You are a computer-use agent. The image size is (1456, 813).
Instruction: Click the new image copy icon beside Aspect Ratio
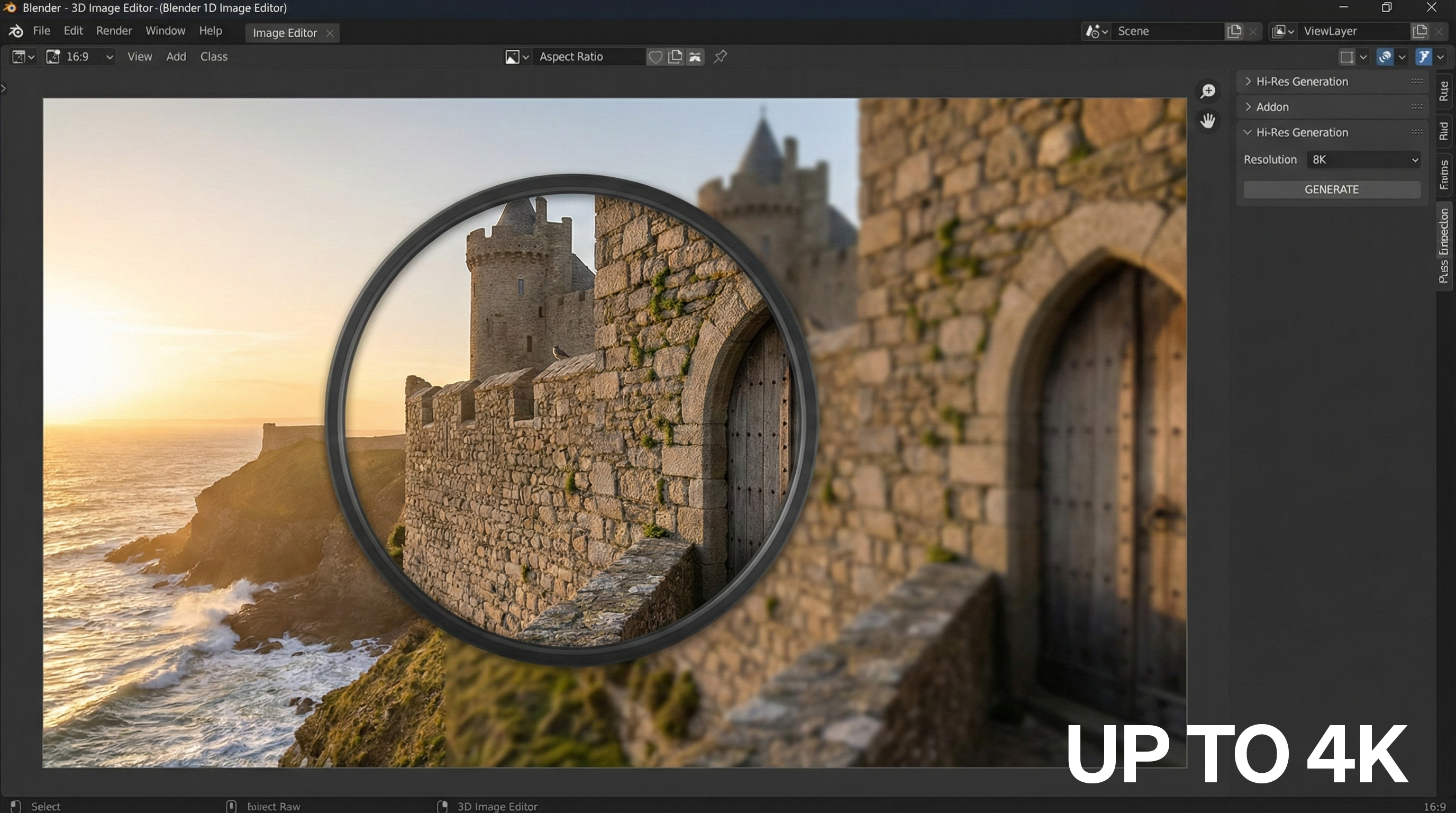[675, 57]
